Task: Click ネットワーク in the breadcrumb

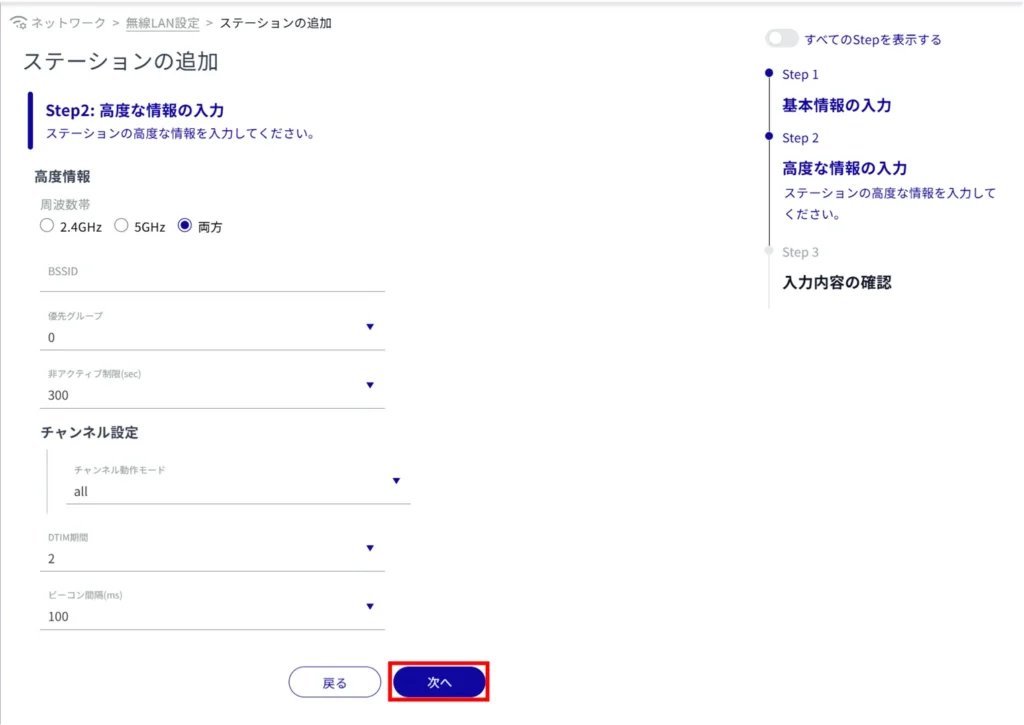Action: 68,23
